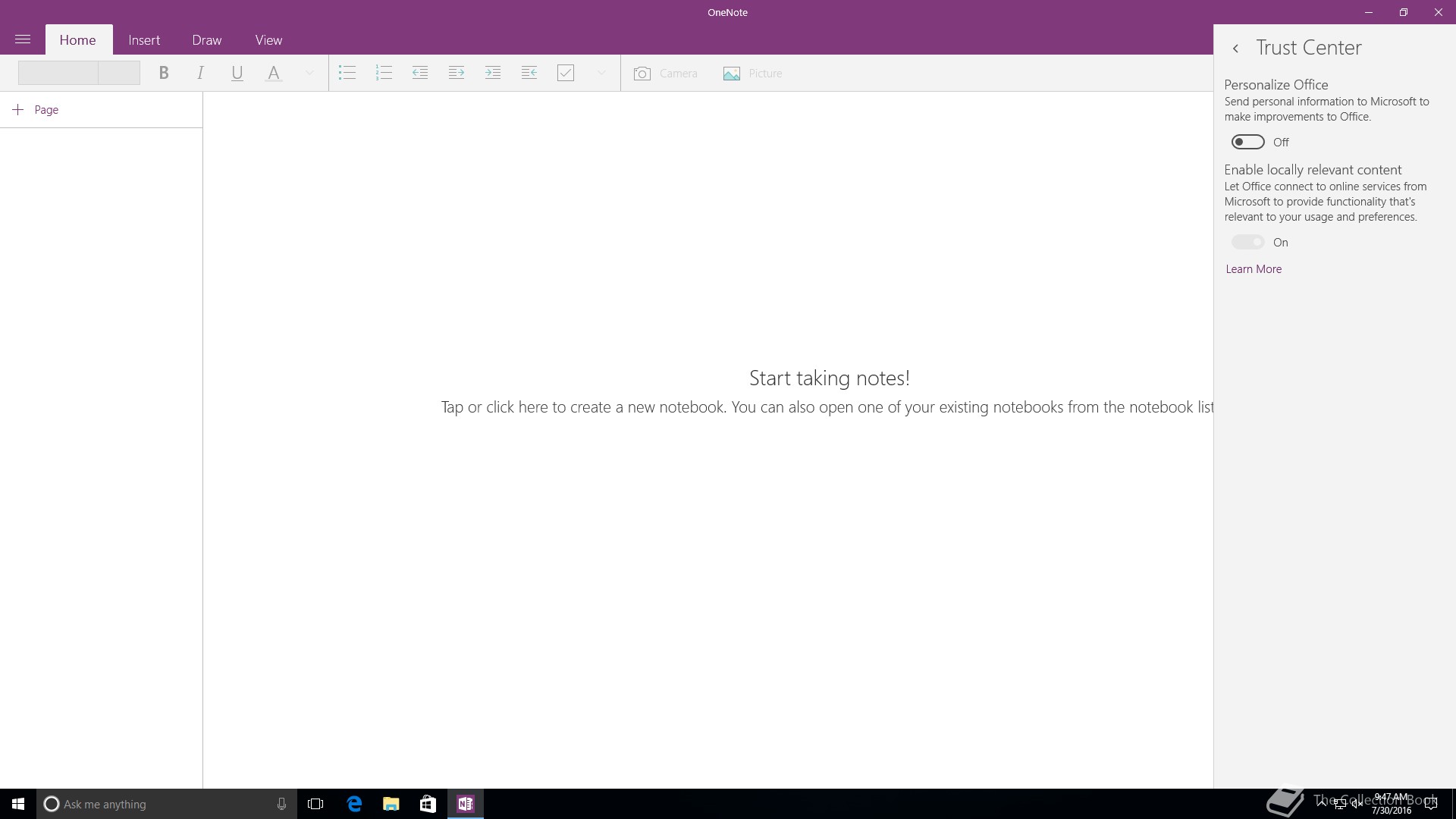1456x819 pixels.
Task: Restore down the OneNote window
Action: pos(1404,12)
